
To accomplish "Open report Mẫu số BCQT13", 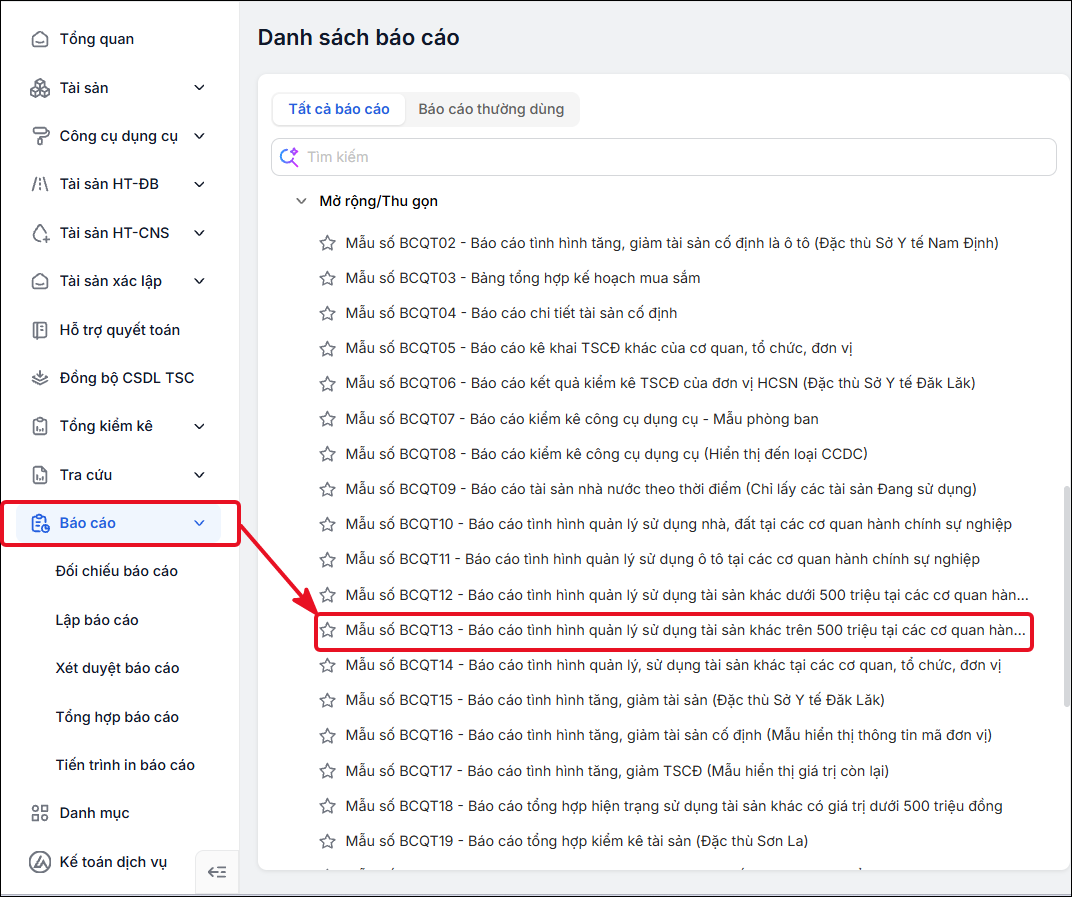I will pyautogui.click(x=685, y=630).
